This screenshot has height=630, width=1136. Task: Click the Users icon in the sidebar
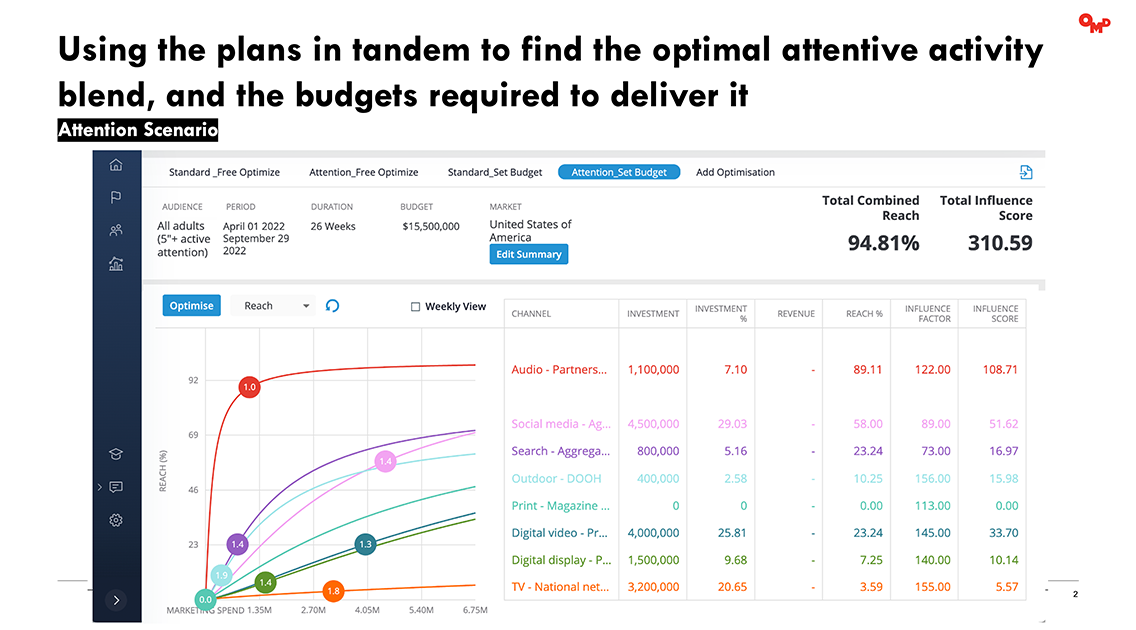pyautogui.click(x=115, y=230)
